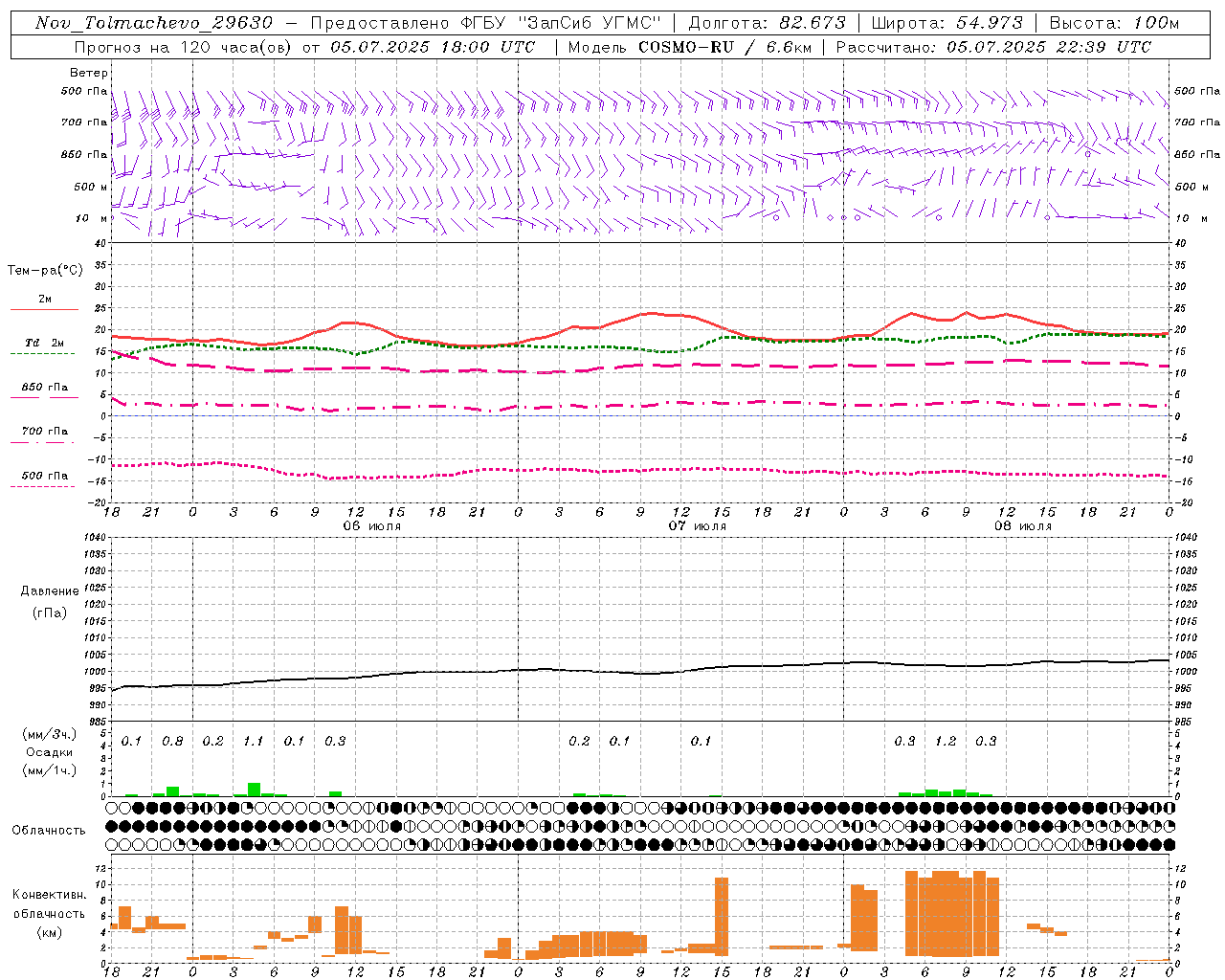Click the 700 гПа temperature legend label
Image resolution: width=1225 pixels, height=980 pixels.
click(x=45, y=431)
